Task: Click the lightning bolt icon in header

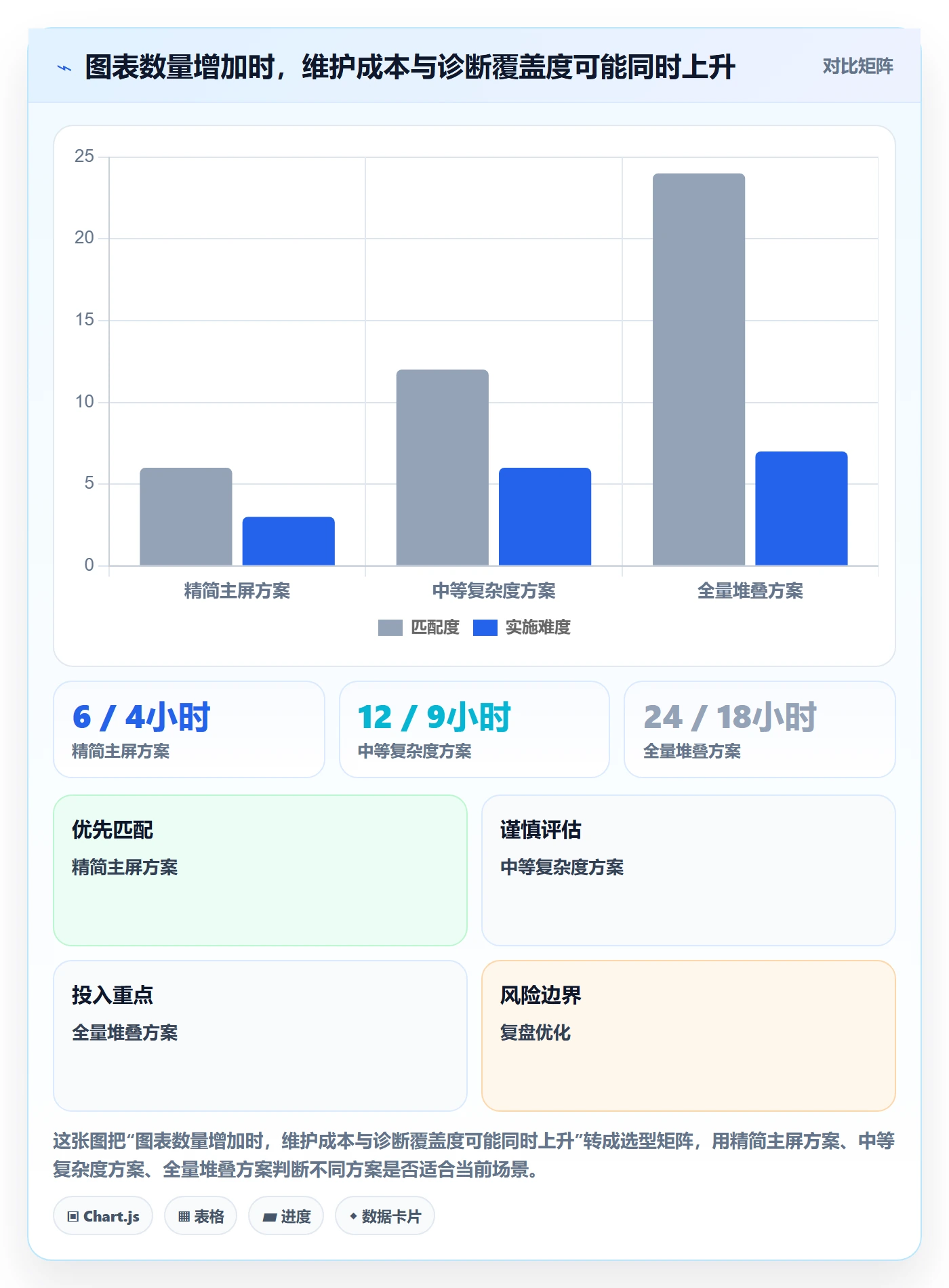Action: point(64,68)
